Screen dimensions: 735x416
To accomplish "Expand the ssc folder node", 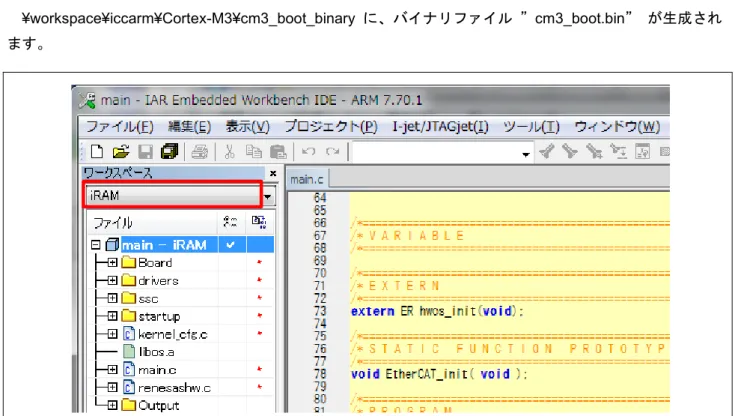I will (x=112, y=298).
